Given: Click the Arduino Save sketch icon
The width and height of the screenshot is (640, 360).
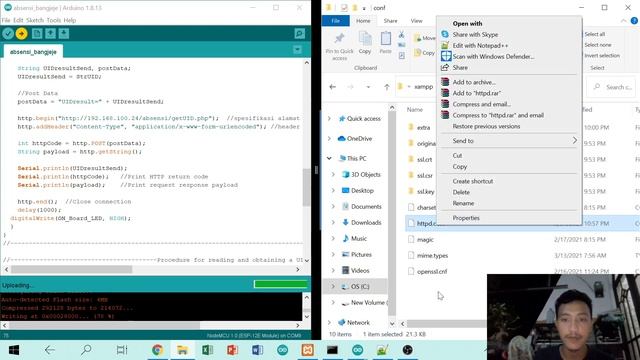Looking at the screenshot, I should coord(64,33).
